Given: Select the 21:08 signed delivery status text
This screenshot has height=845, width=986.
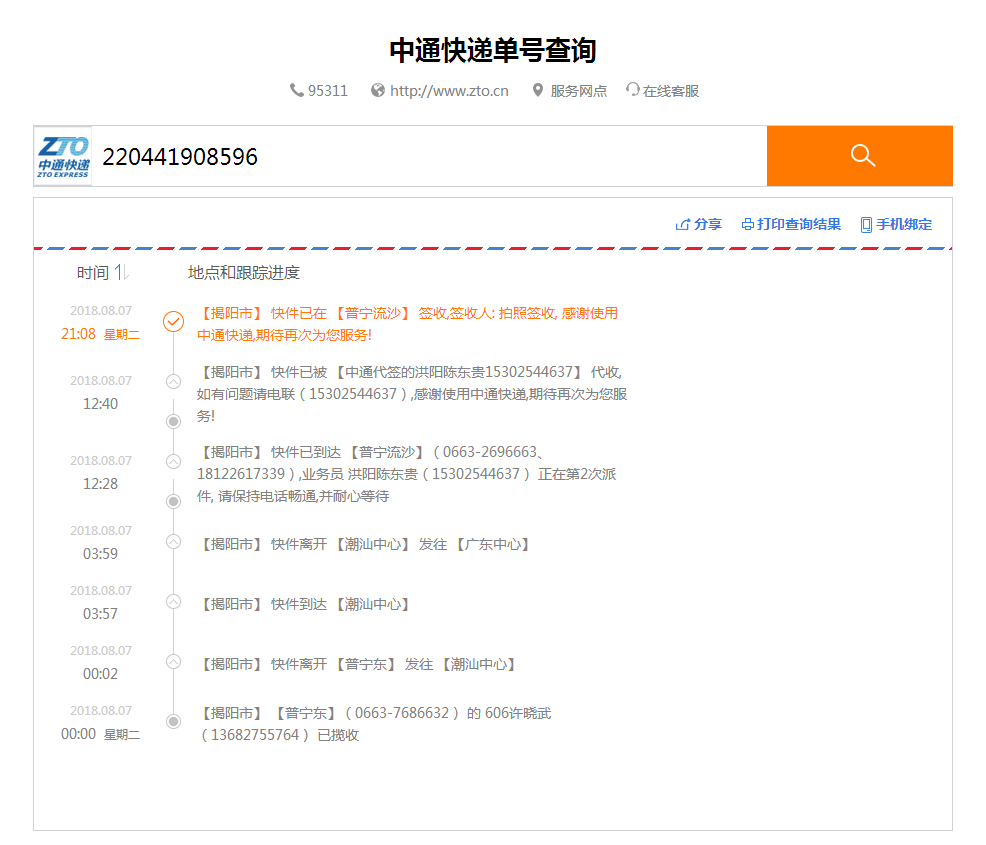Looking at the screenshot, I should pyautogui.click(x=407, y=324).
